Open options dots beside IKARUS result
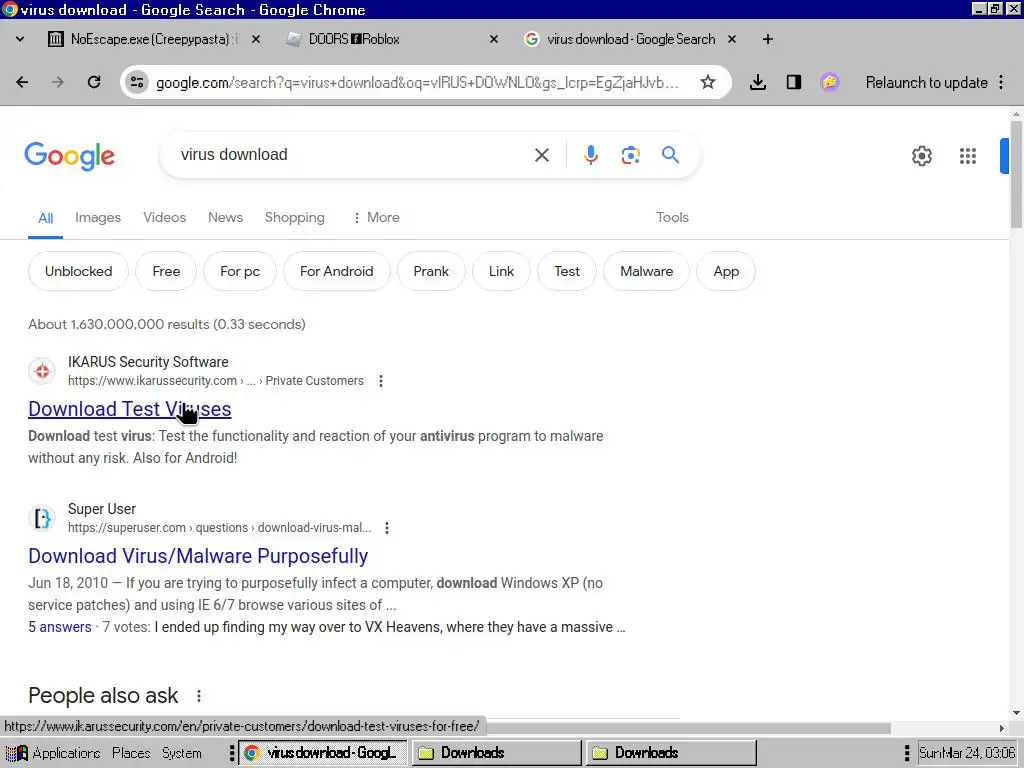This screenshot has height=768, width=1024. [381, 381]
